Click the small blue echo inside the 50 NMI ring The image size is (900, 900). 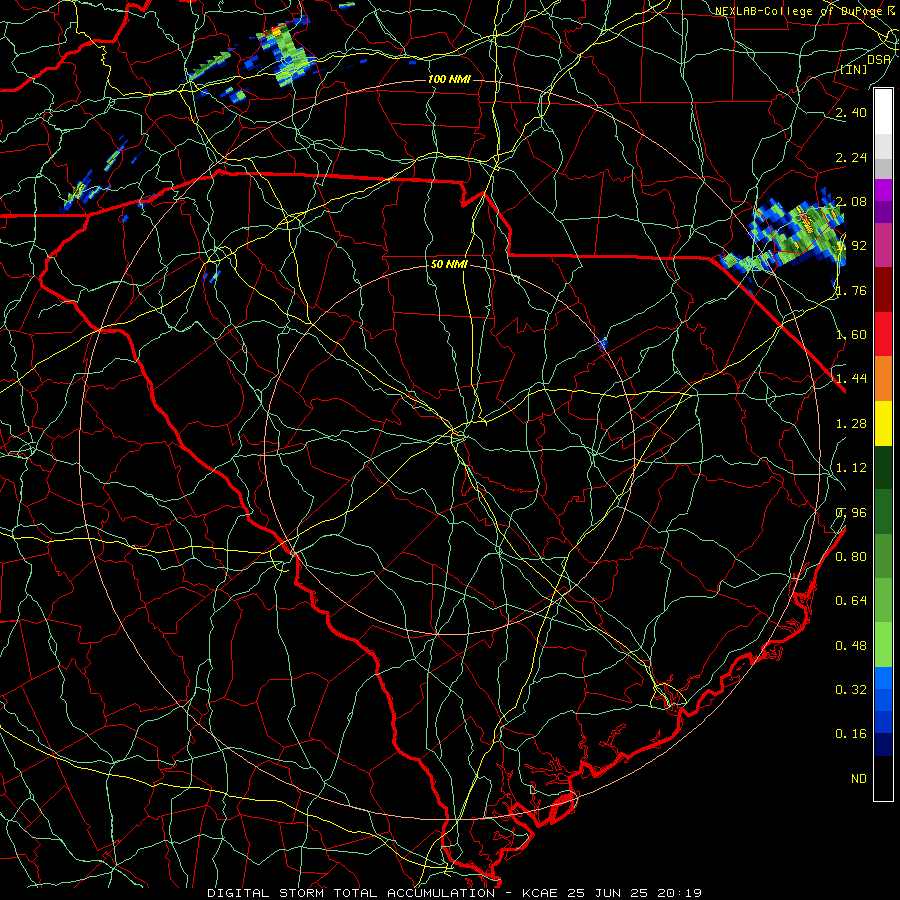(x=601, y=343)
